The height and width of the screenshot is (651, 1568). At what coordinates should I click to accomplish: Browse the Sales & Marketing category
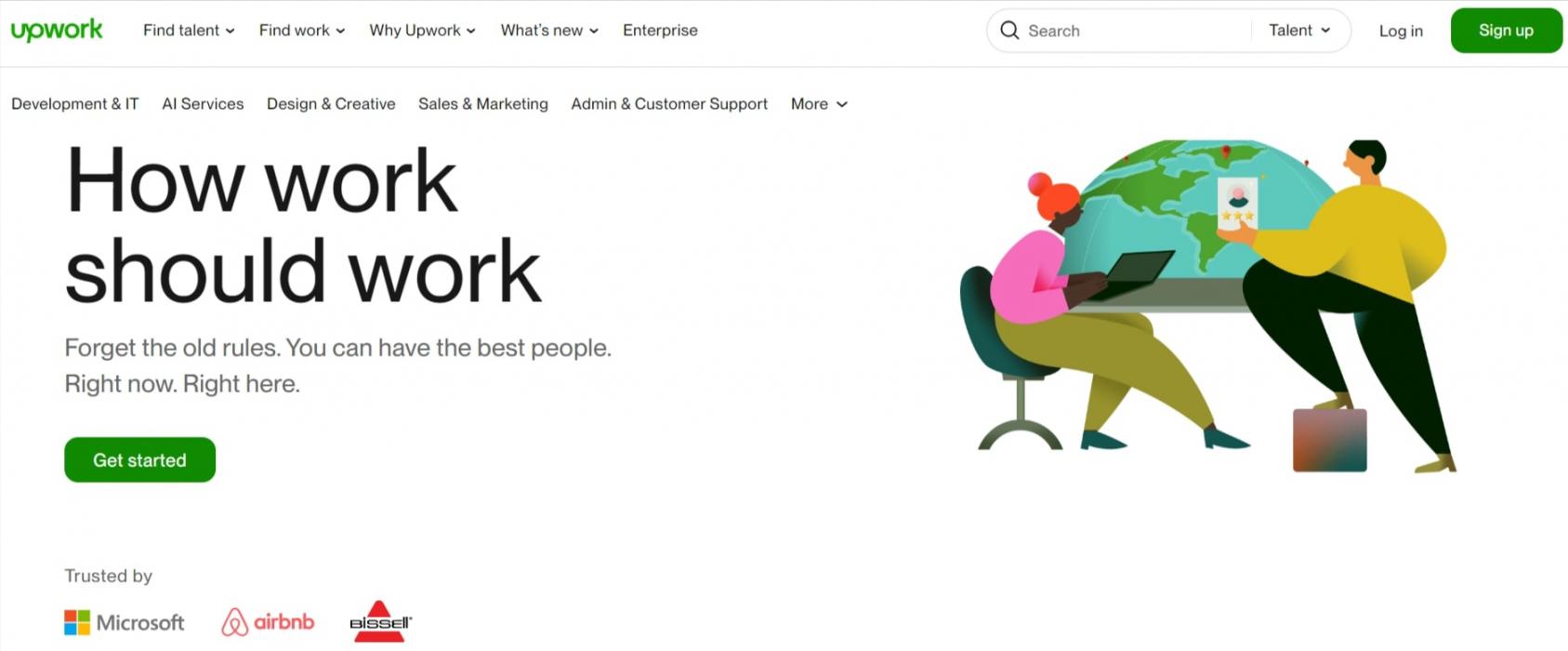tap(483, 104)
